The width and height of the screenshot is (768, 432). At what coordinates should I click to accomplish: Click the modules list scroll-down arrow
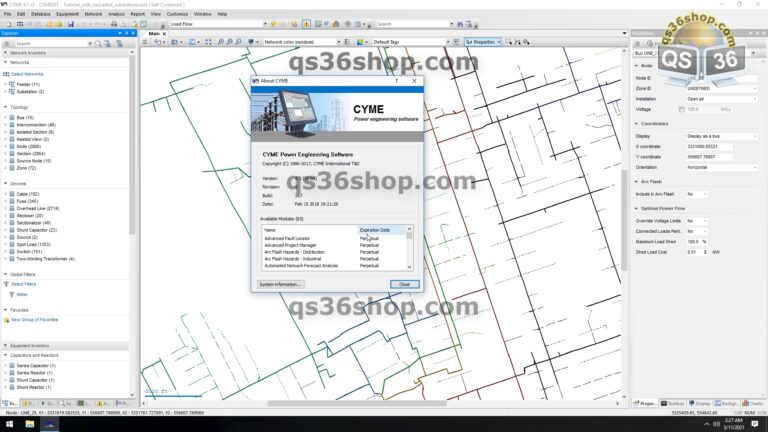point(409,267)
